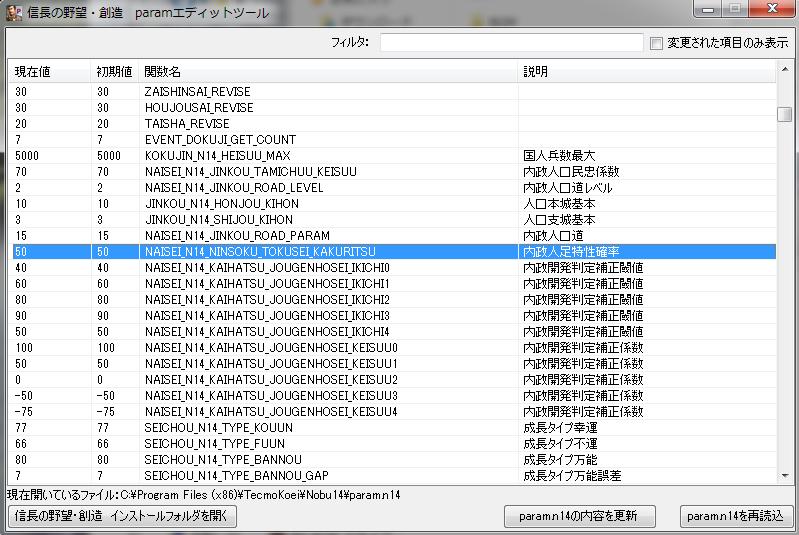Click in the フィルタ filter text field

[511, 42]
